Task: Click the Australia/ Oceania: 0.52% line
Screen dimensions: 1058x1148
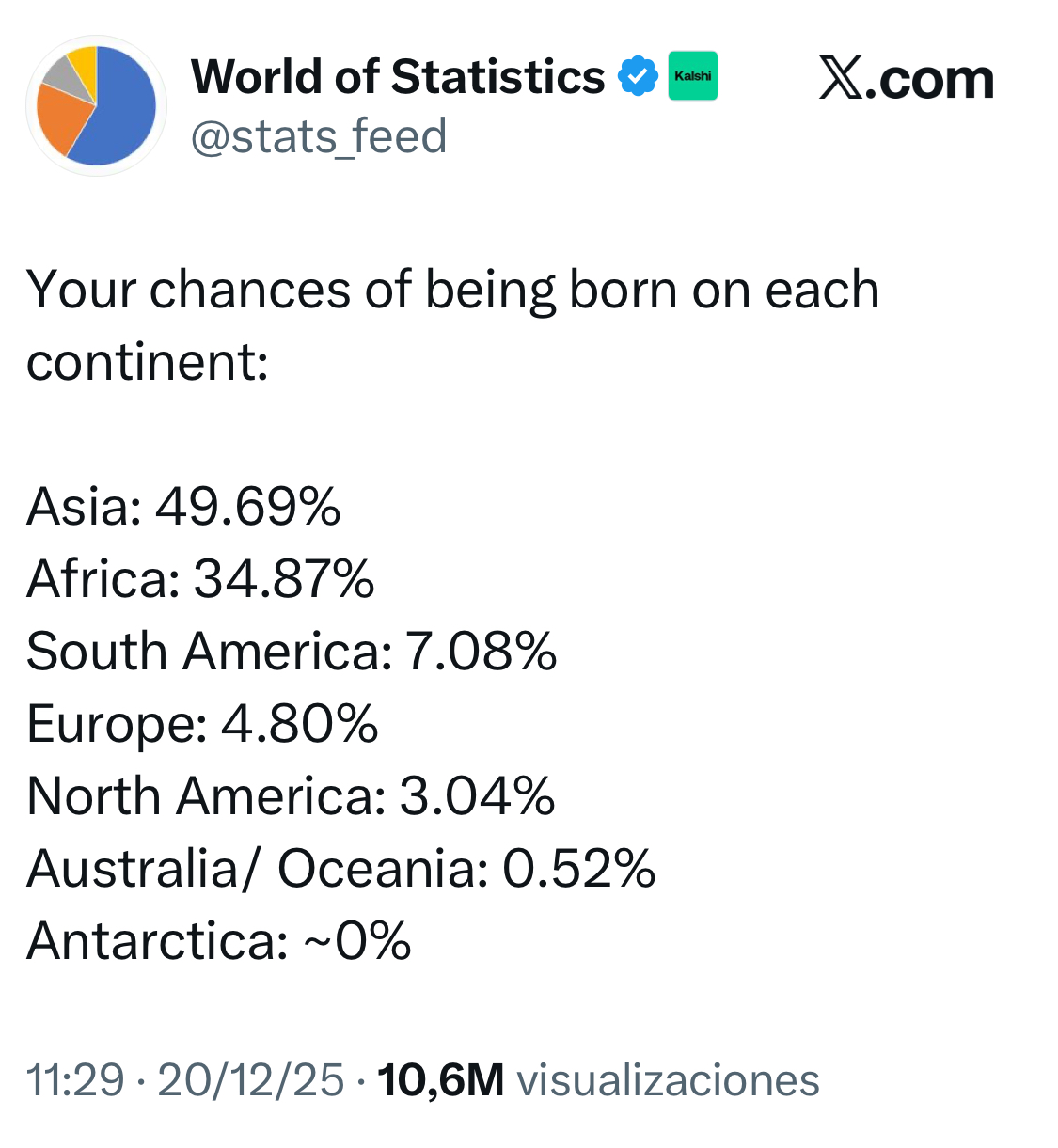Action: click(340, 869)
